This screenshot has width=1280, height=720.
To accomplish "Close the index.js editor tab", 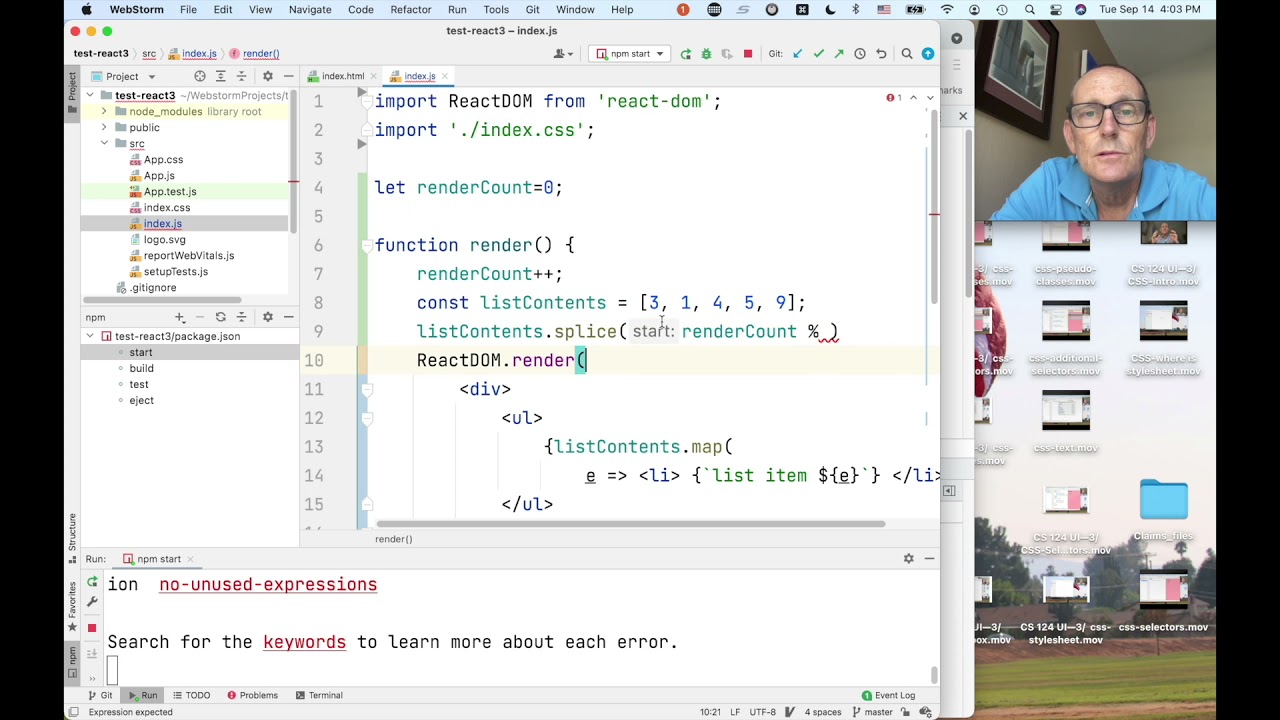I will click(445, 76).
